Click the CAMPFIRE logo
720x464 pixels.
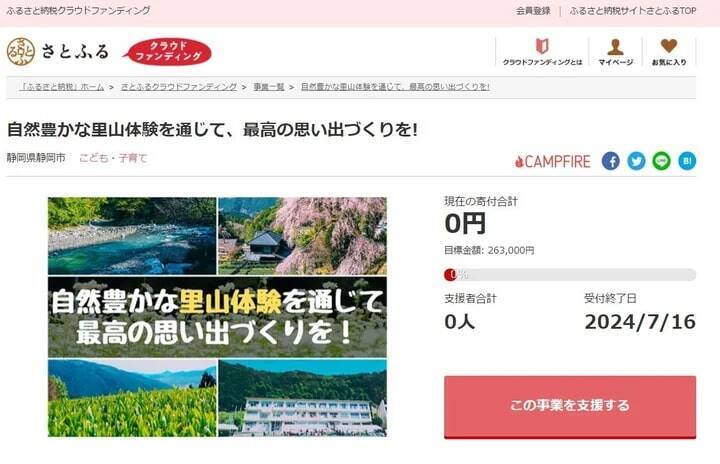pos(552,161)
